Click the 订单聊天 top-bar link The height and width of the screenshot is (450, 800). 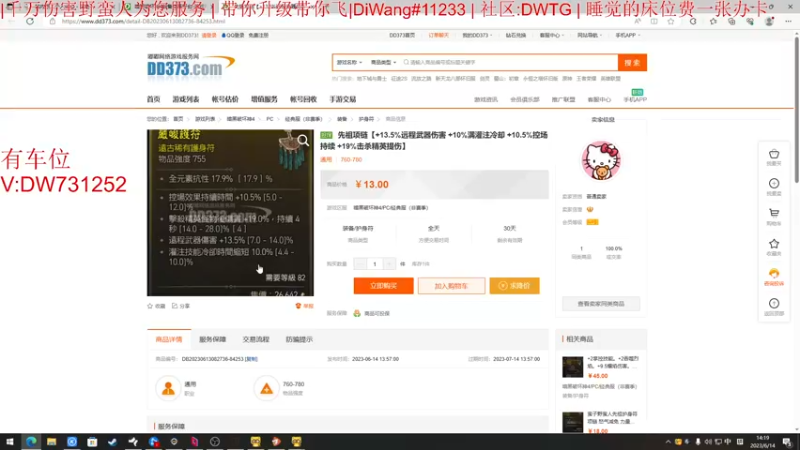(x=438, y=35)
